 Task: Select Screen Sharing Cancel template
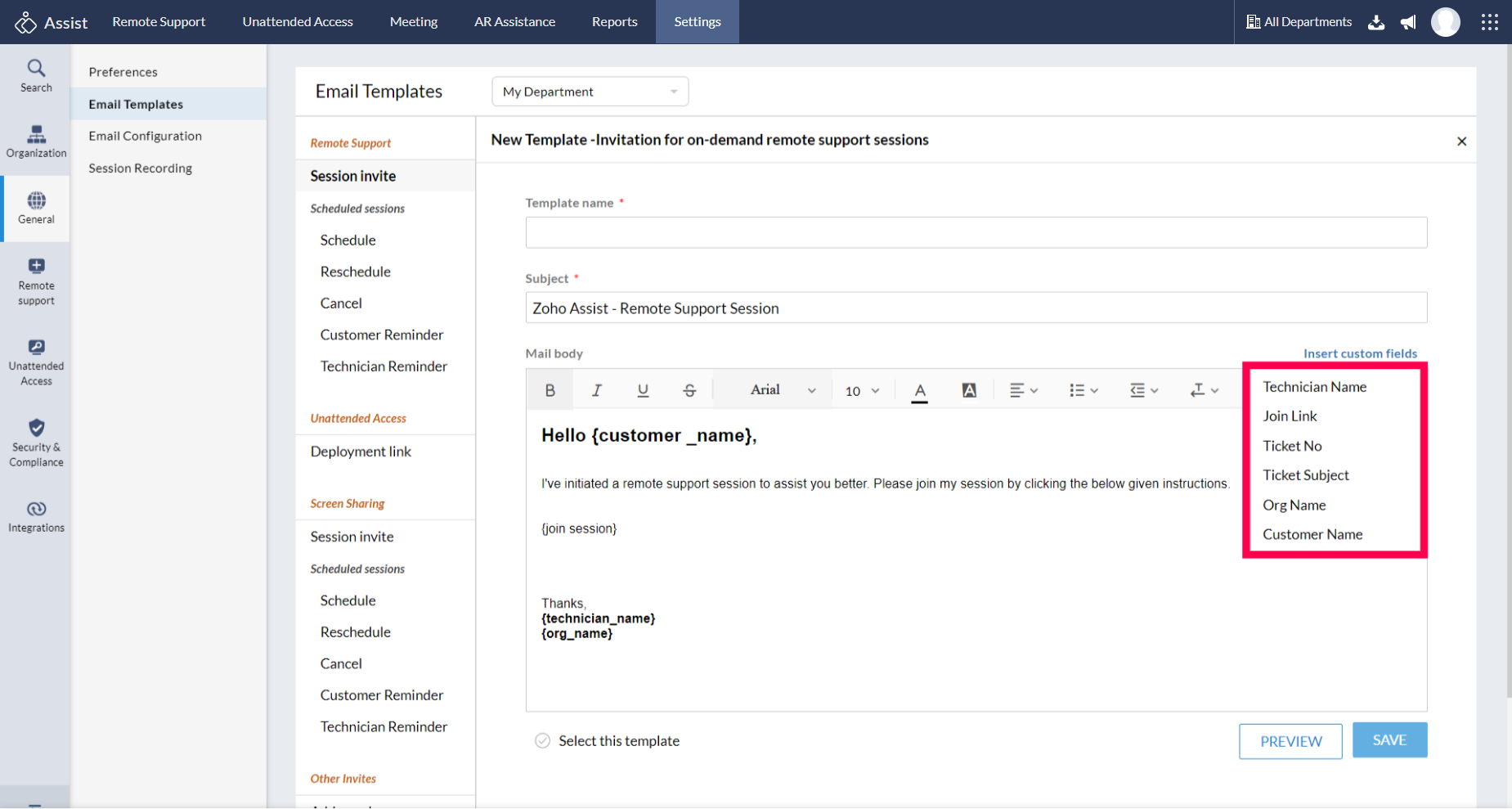click(341, 664)
